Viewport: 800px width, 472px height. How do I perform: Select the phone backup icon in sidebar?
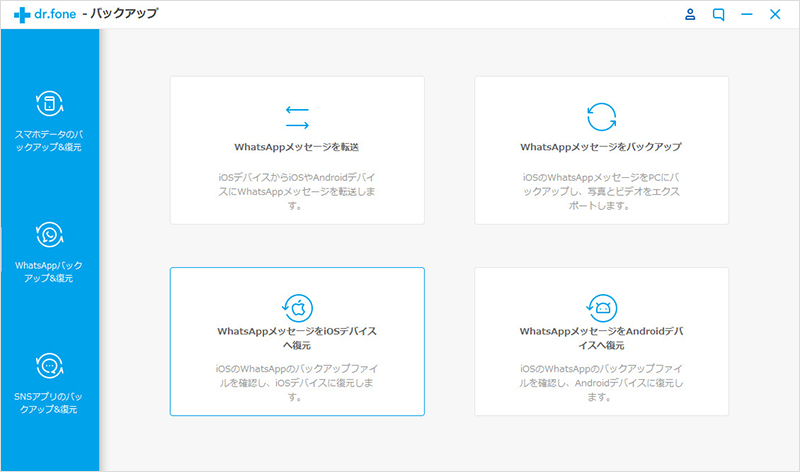49,104
